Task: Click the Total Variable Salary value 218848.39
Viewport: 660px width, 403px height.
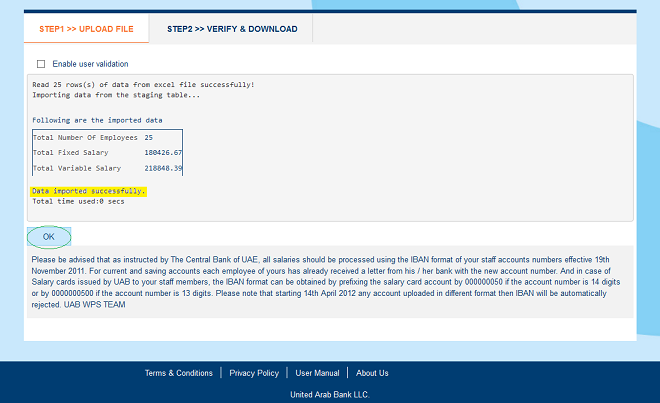Action: click(x=163, y=169)
